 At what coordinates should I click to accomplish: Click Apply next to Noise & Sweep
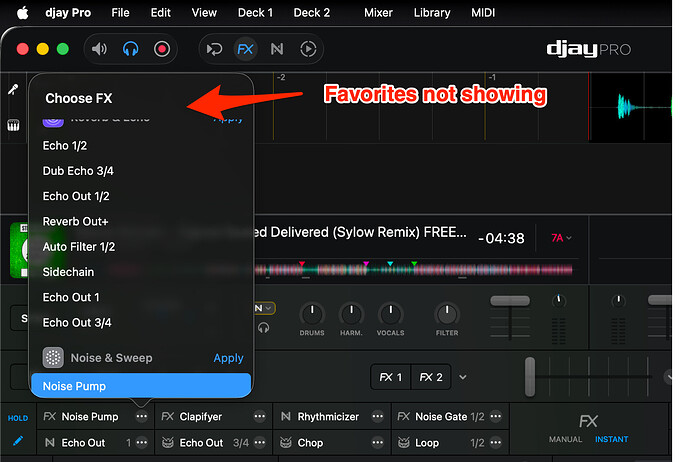[228, 358]
